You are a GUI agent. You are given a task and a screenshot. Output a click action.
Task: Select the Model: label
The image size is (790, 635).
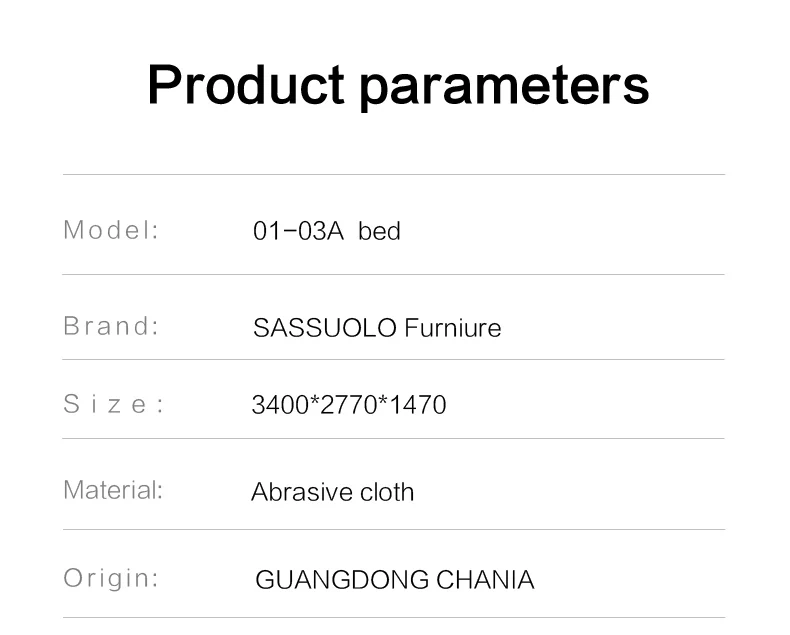point(111,230)
